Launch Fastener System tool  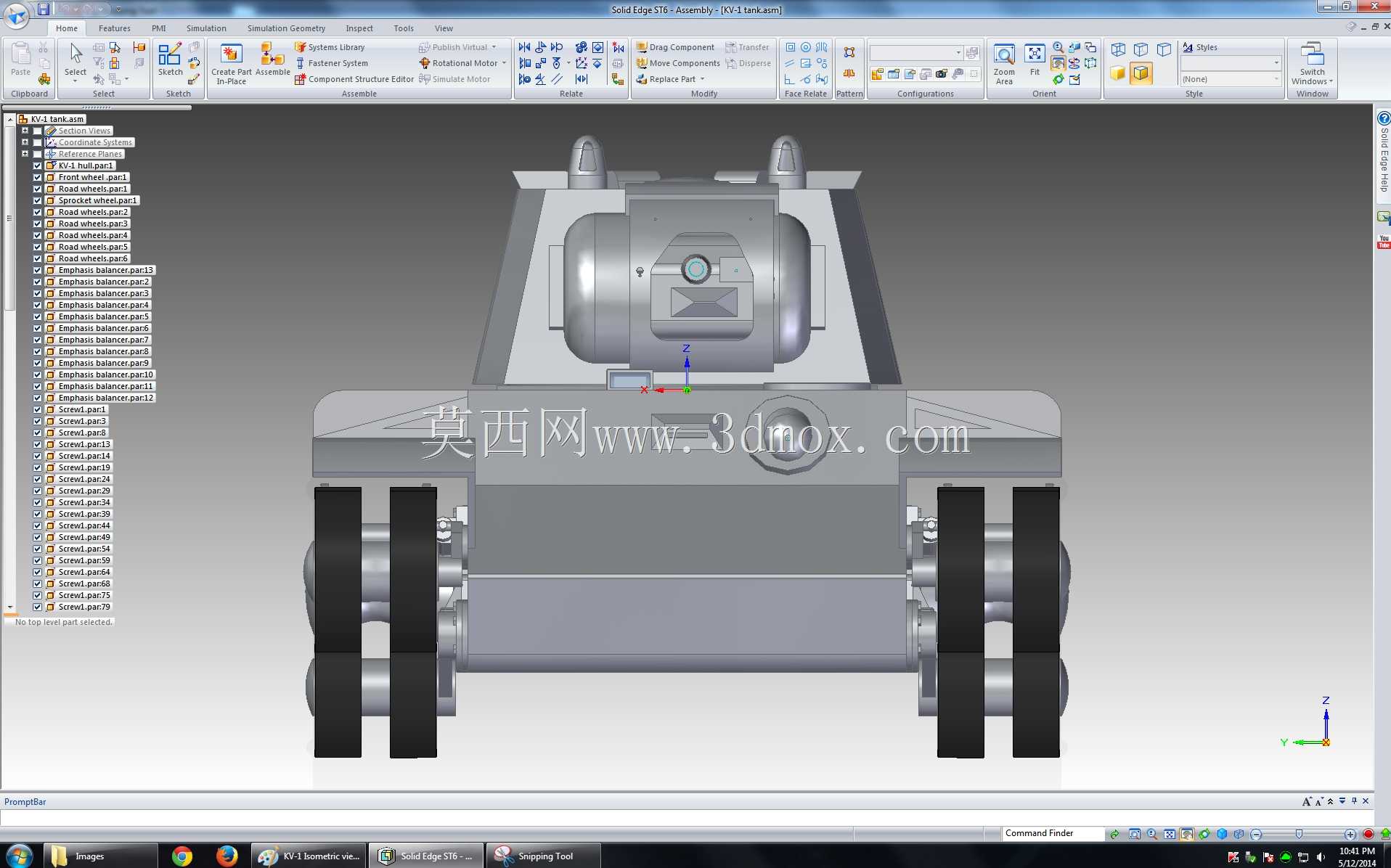point(331,63)
